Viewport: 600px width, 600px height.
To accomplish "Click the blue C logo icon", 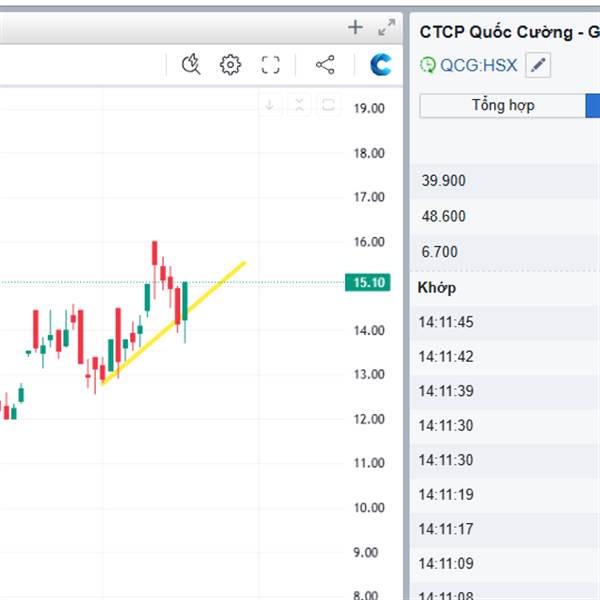I will (380, 64).
